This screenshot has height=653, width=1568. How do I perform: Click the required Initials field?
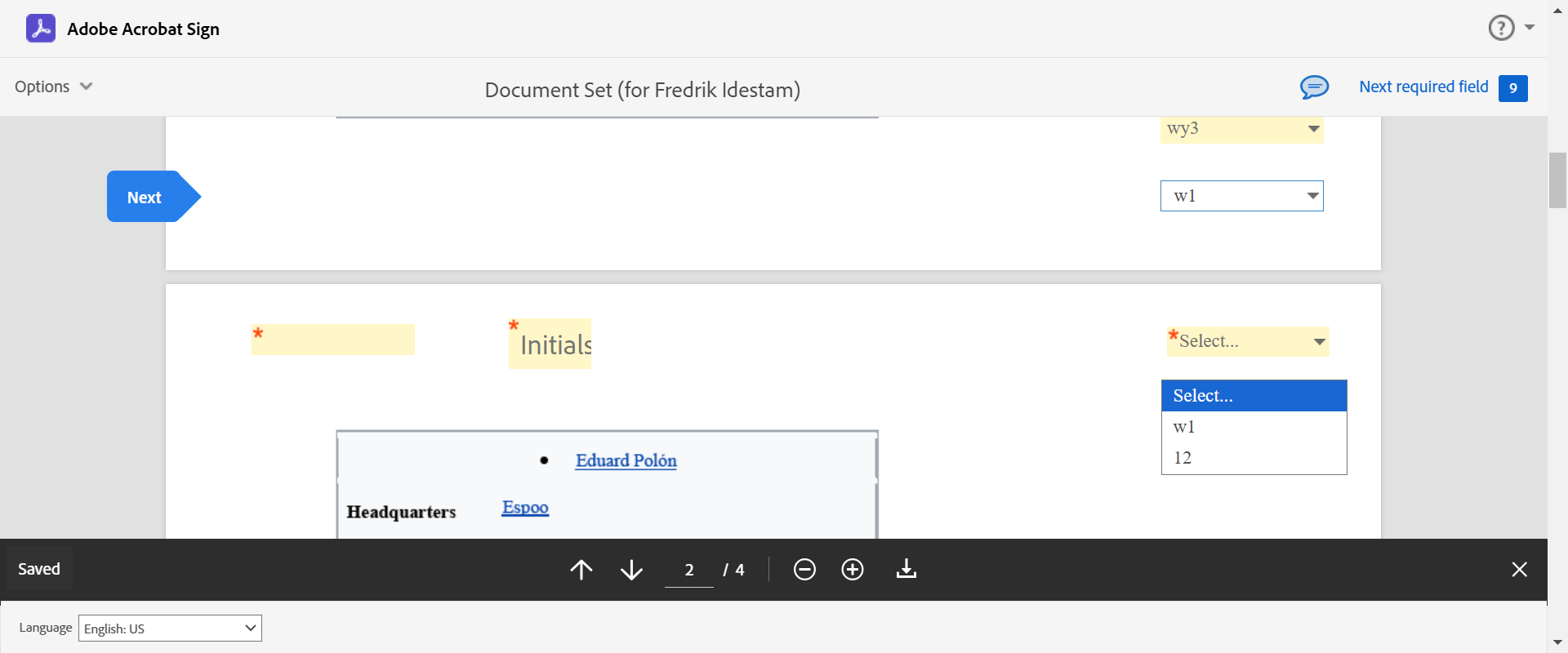(550, 344)
